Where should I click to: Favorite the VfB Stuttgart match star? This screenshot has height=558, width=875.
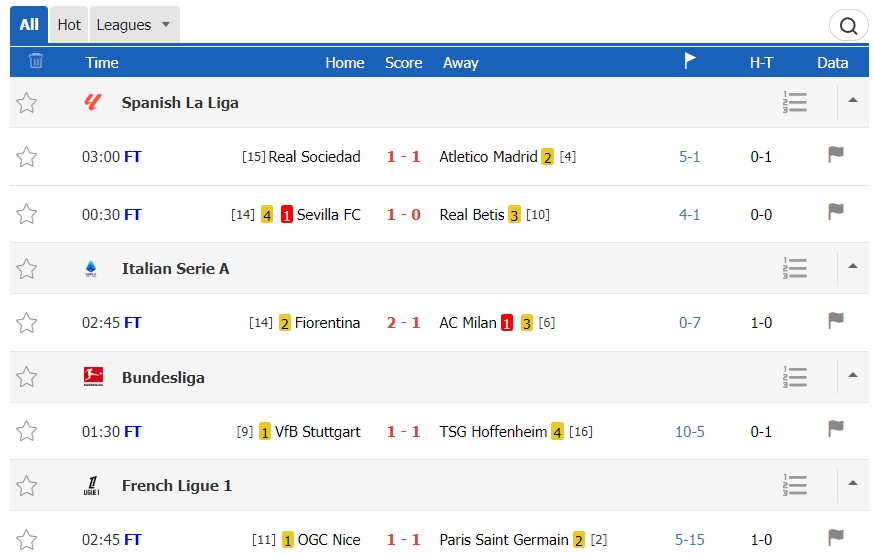pos(26,431)
